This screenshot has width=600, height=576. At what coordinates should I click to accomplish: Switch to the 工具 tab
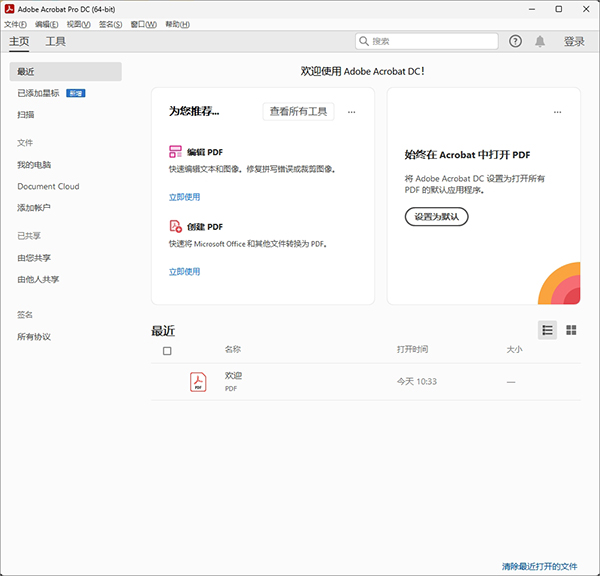tap(55, 41)
